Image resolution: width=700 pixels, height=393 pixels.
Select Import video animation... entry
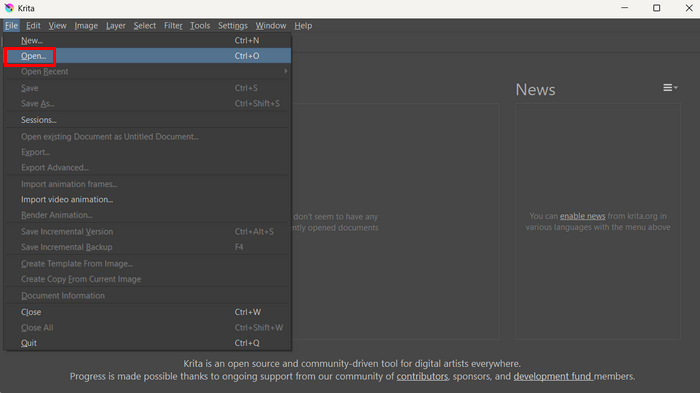147,199
